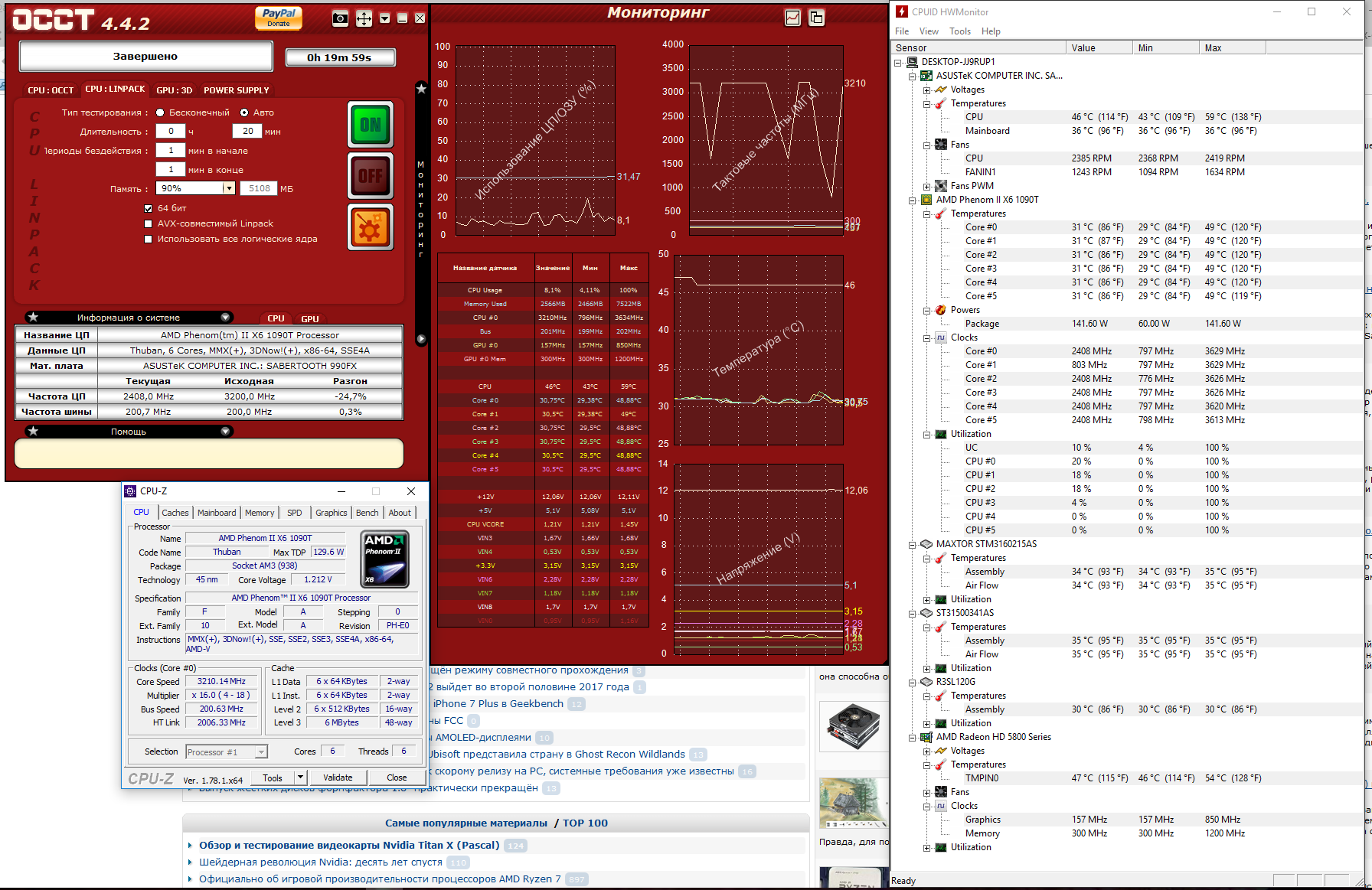Switch to the CPU : OCCT tab
This screenshot has width=1372, height=890.
[51, 90]
